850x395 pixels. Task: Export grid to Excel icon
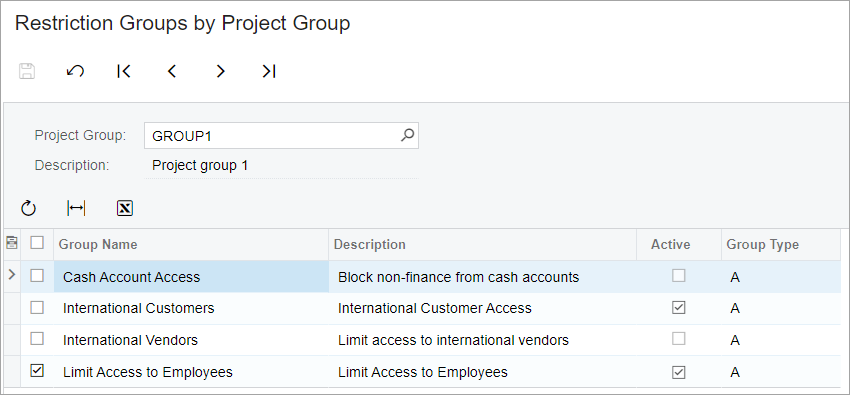pos(125,208)
